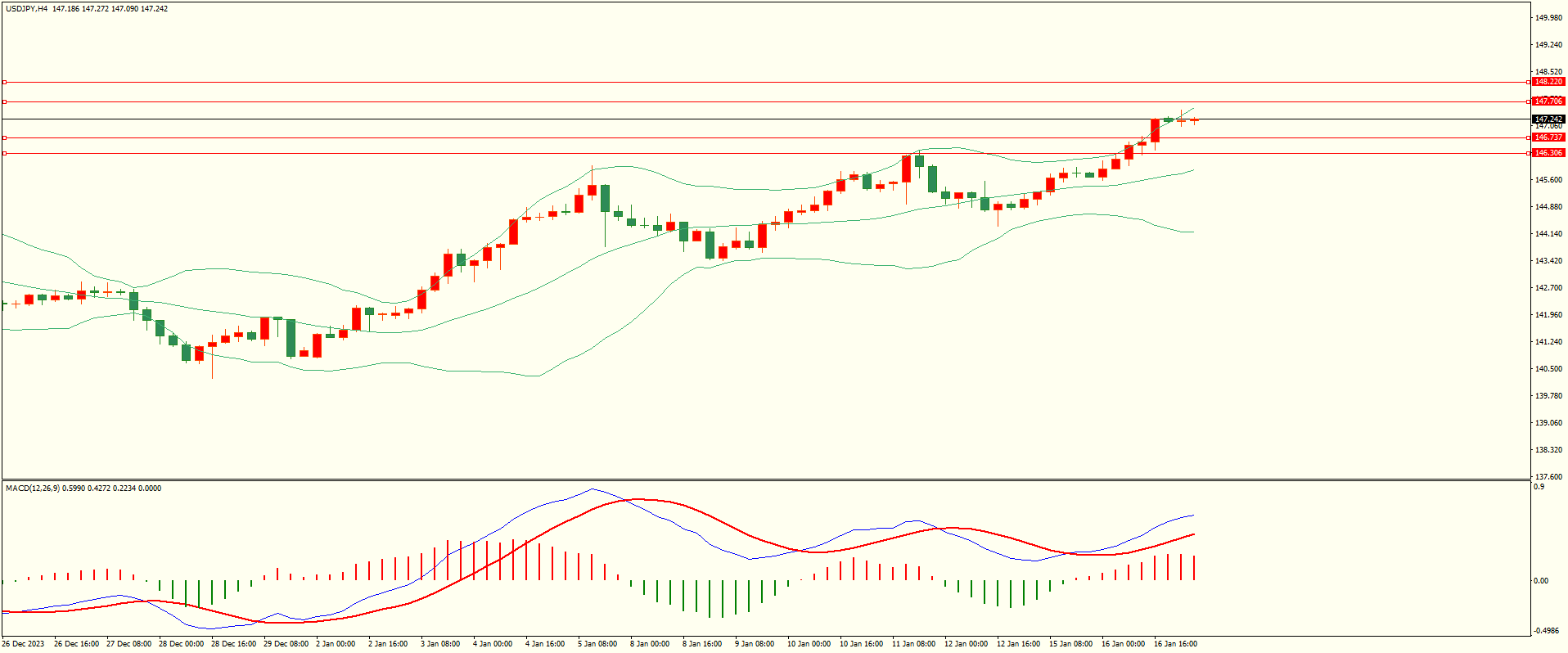Click the 0.00 level on MACD scale

(1540, 581)
